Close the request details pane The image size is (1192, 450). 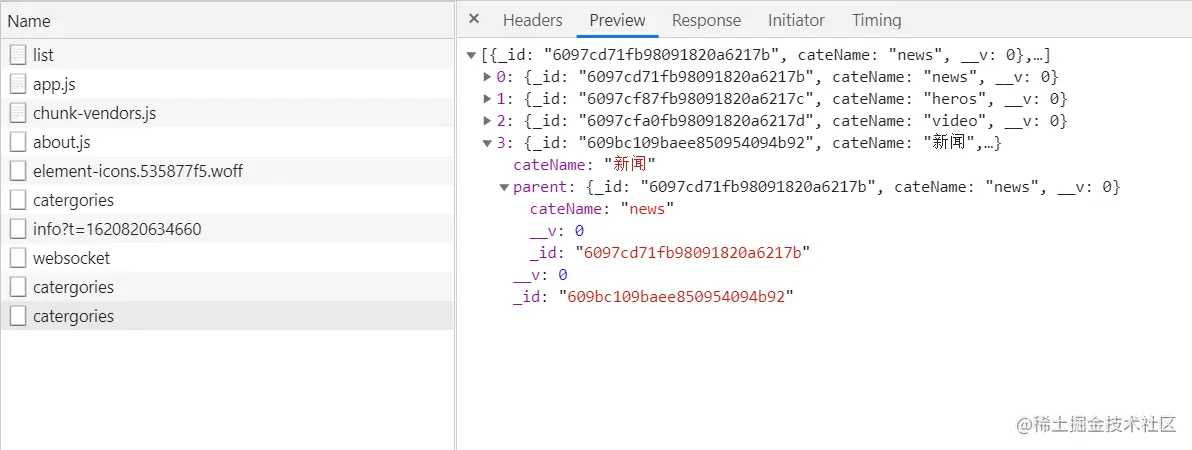474,20
